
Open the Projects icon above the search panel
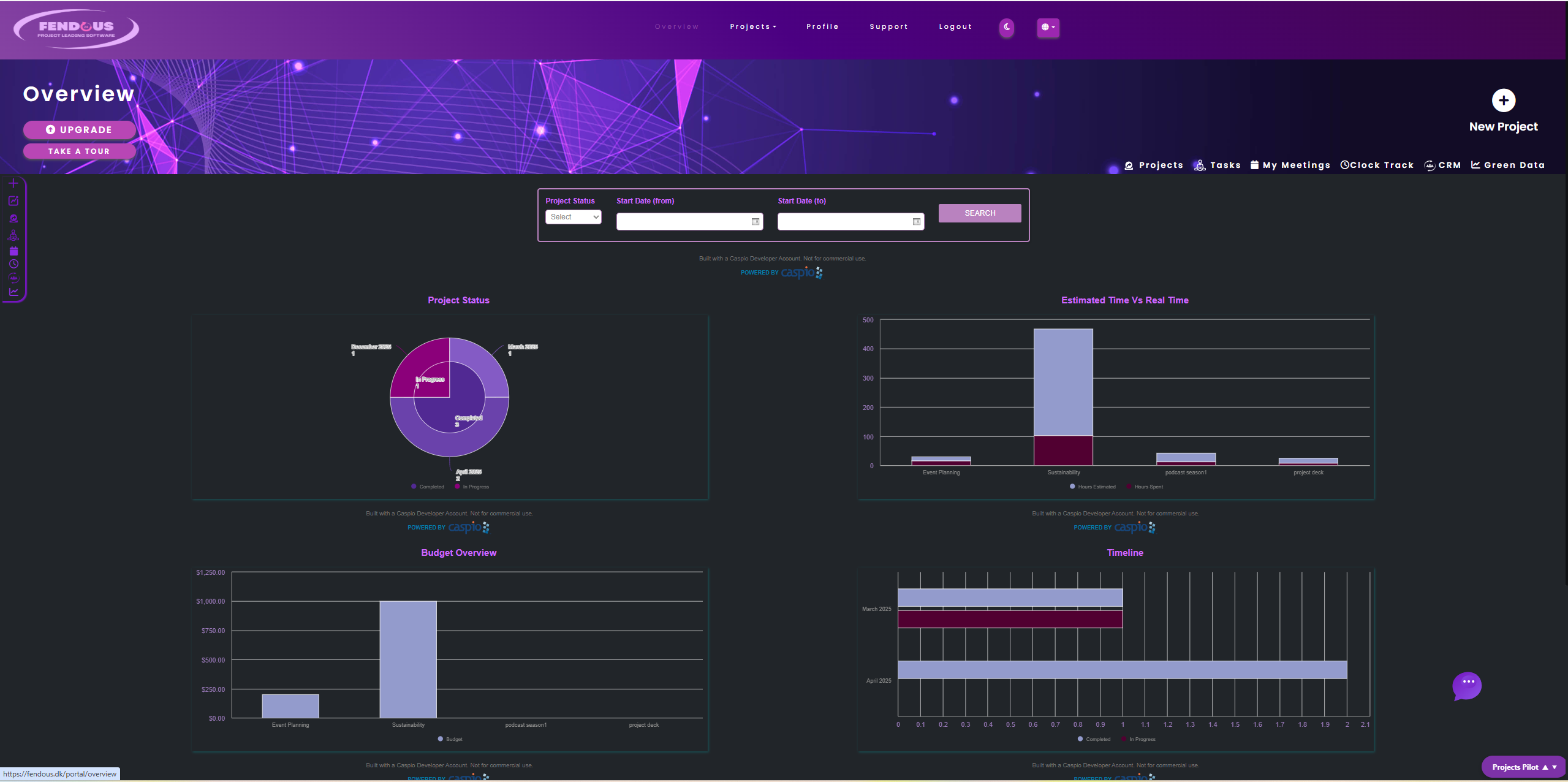point(1128,165)
